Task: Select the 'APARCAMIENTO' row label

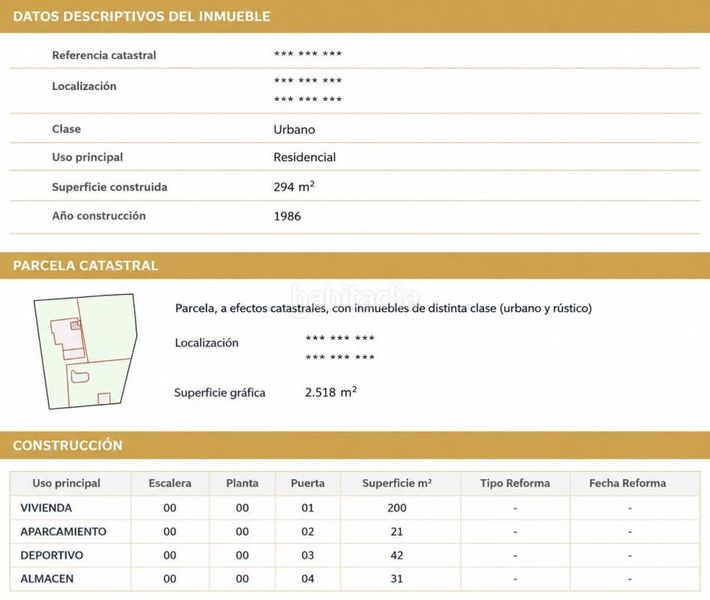Action: click(x=63, y=532)
